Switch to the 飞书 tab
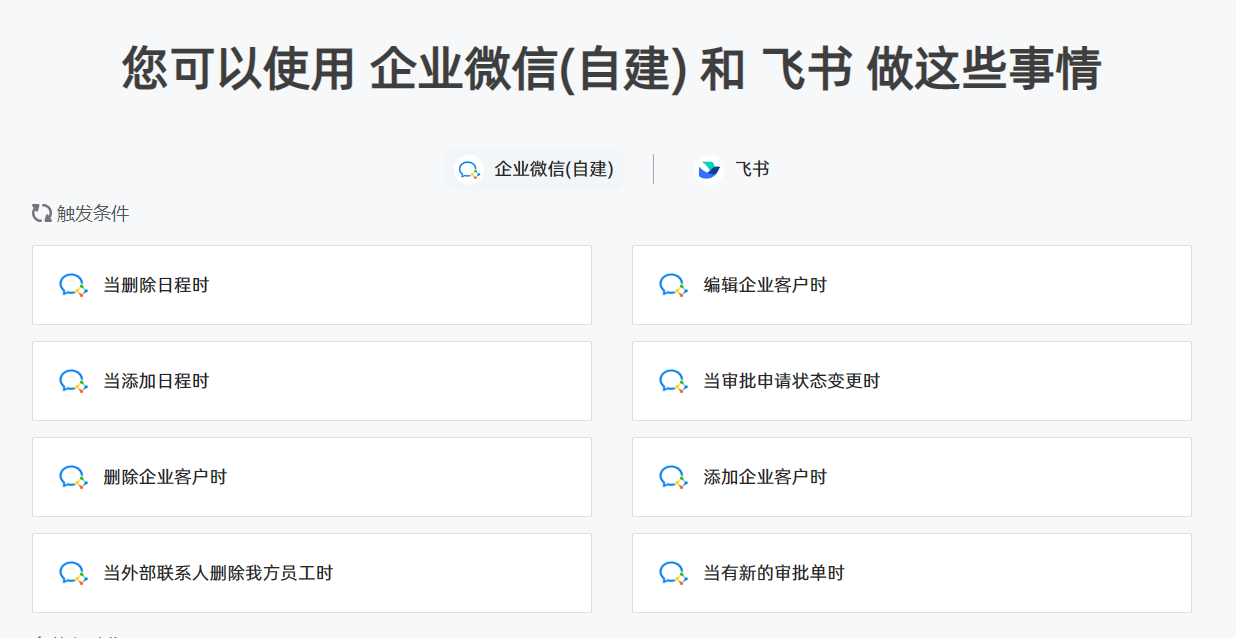Viewport: 1236px width, 638px height. [734, 169]
